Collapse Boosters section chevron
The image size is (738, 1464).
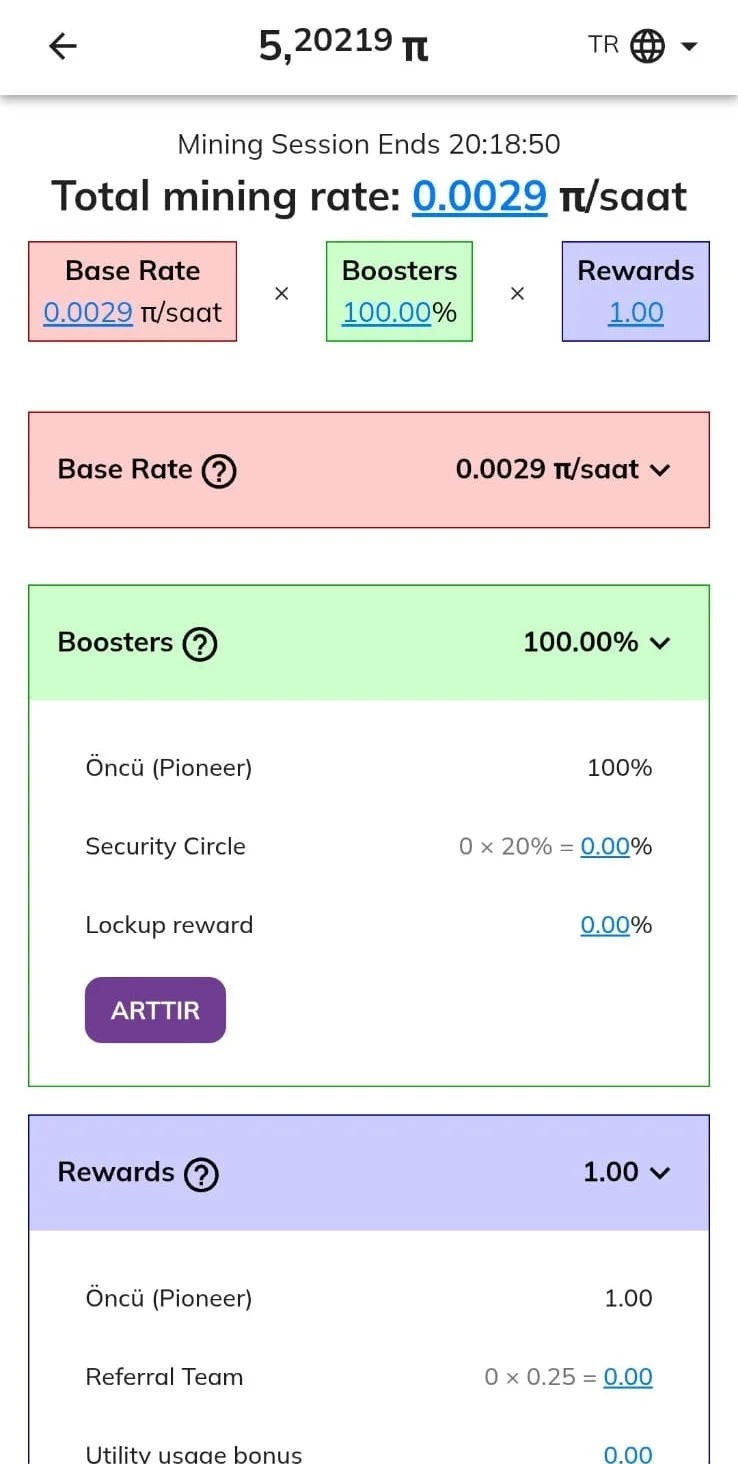pyautogui.click(x=659, y=643)
